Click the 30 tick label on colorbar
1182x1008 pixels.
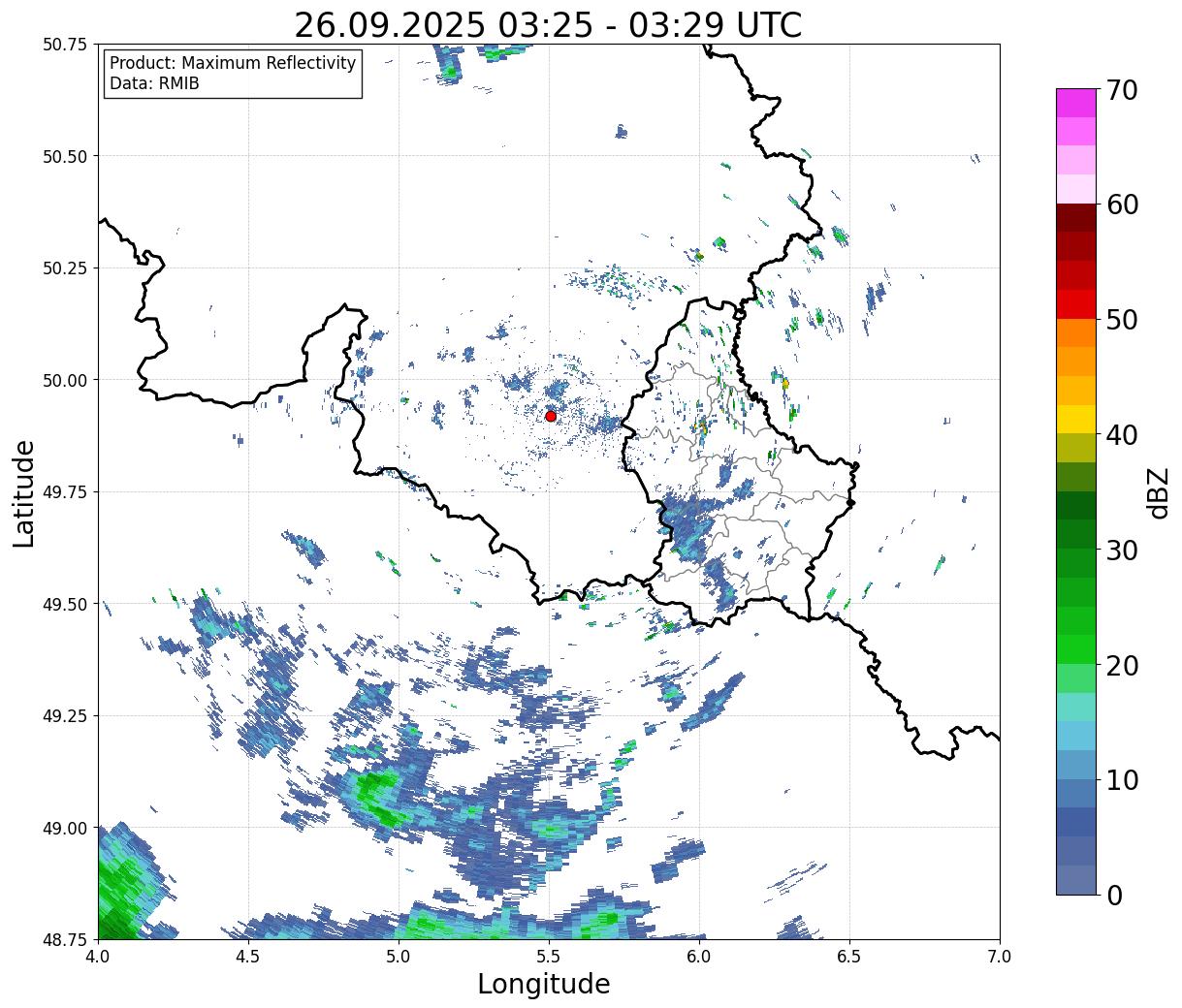tap(1122, 550)
